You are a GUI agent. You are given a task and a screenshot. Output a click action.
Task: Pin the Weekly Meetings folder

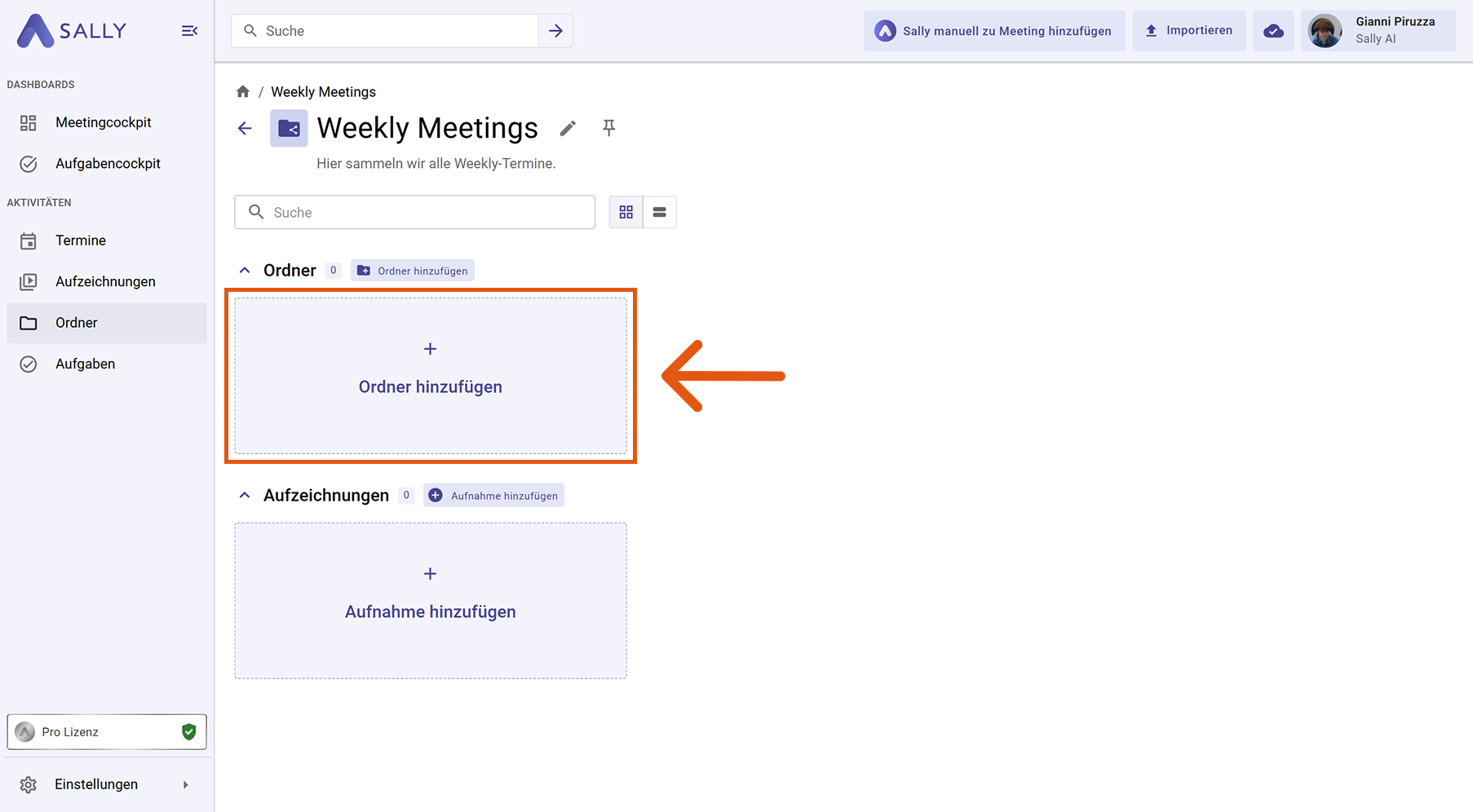[x=608, y=128]
